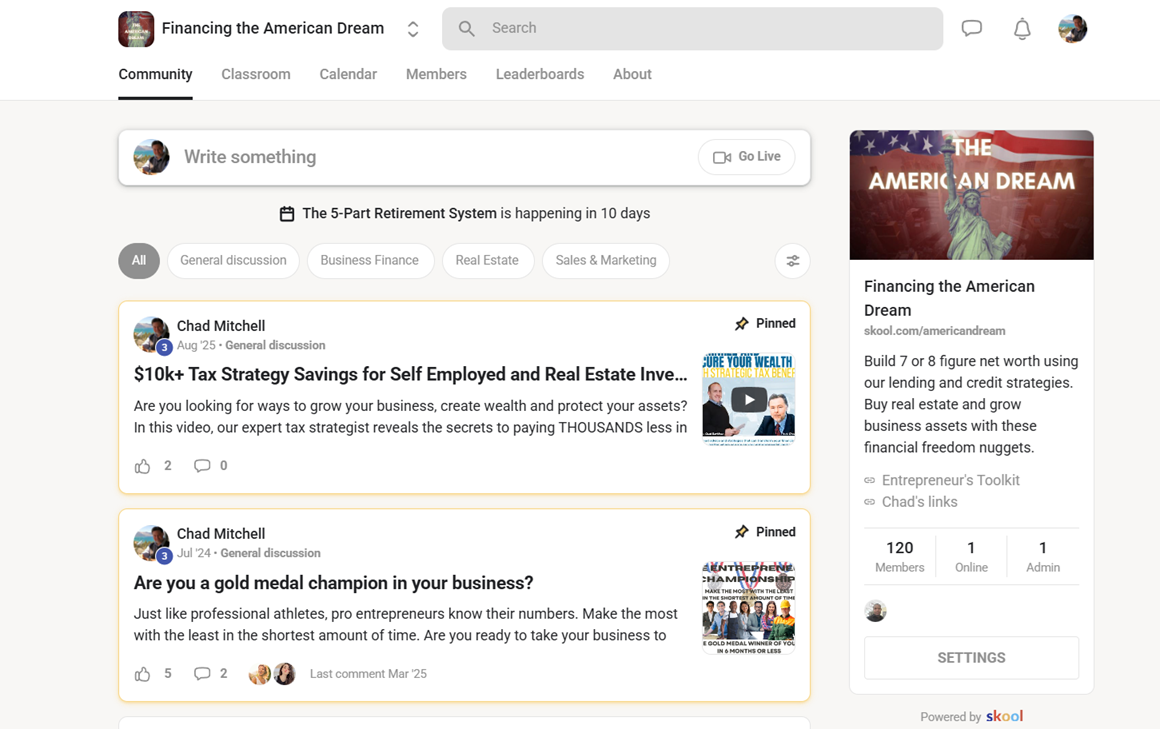Play the Tax Strategy video thumbnail

coord(749,400)
